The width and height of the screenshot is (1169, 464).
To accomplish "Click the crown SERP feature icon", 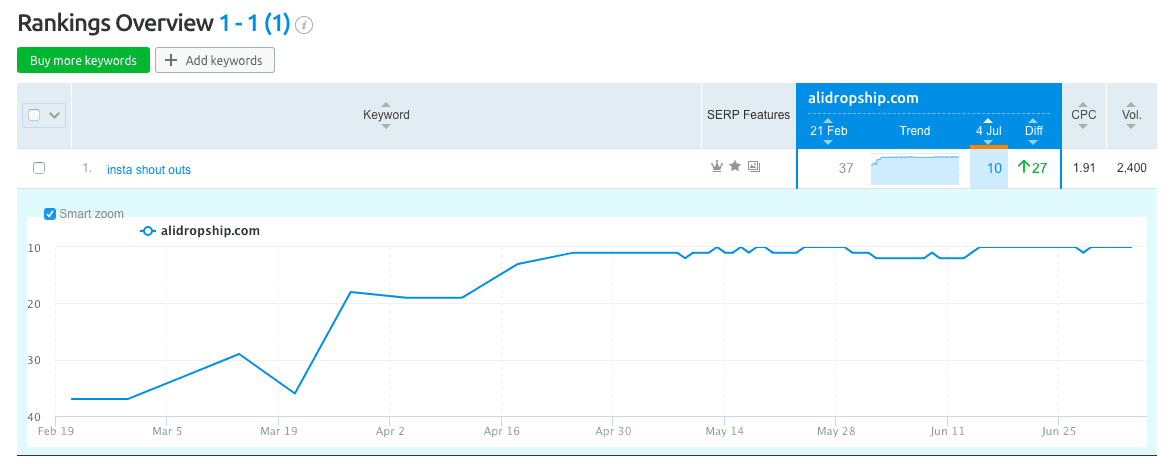I will click(x=716, y=167).
